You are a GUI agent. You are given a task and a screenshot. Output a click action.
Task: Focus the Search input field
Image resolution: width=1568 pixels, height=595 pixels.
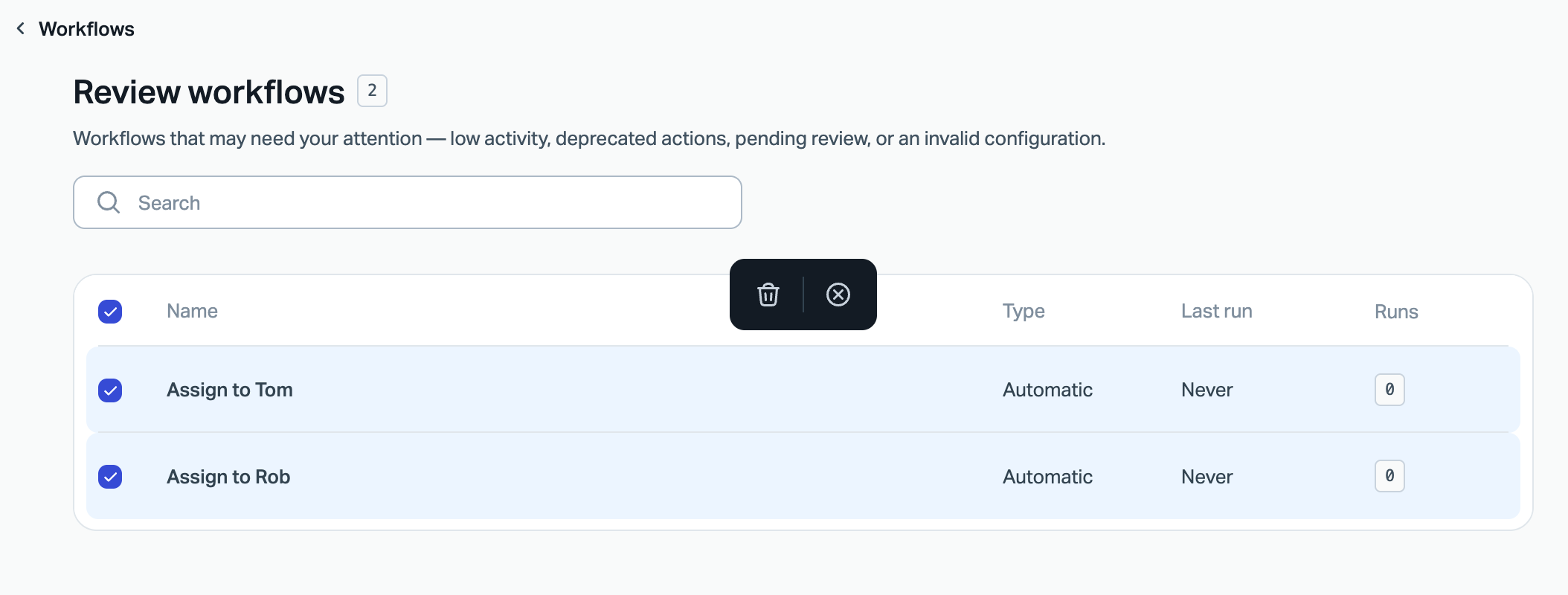pyautogui.click(x=408, y=202)
